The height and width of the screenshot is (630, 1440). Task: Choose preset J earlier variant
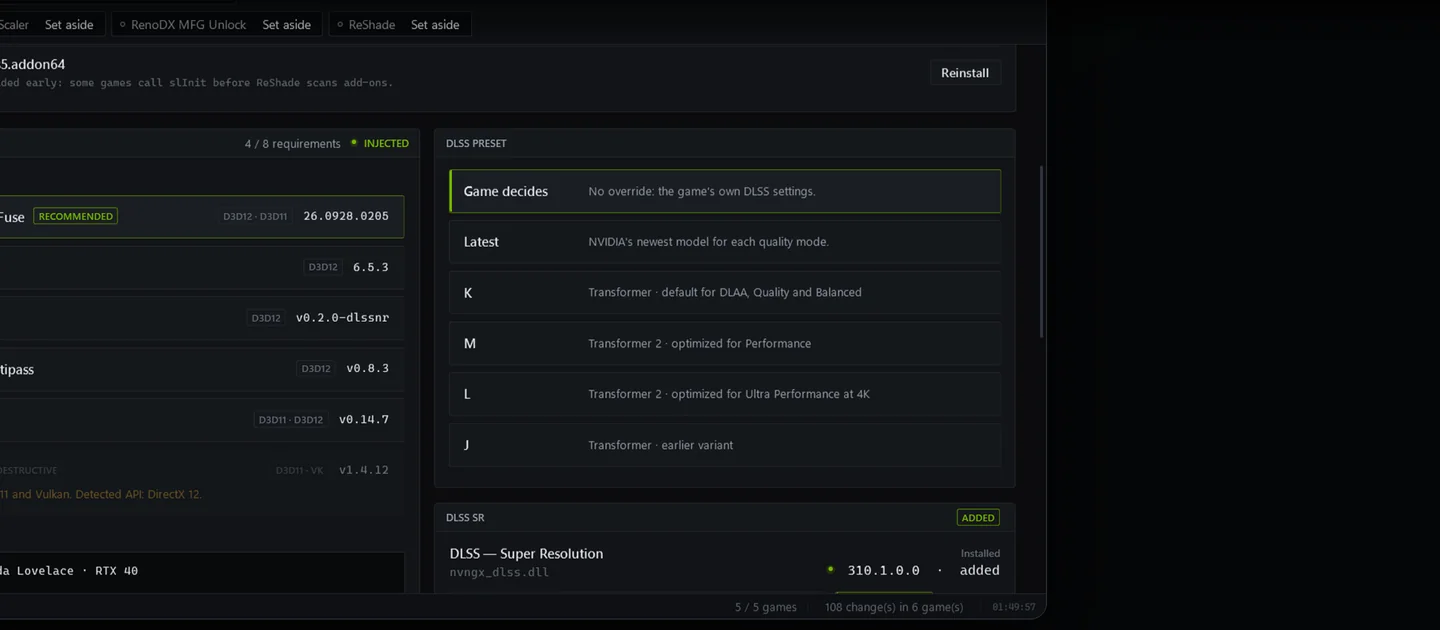click(725, 445)
